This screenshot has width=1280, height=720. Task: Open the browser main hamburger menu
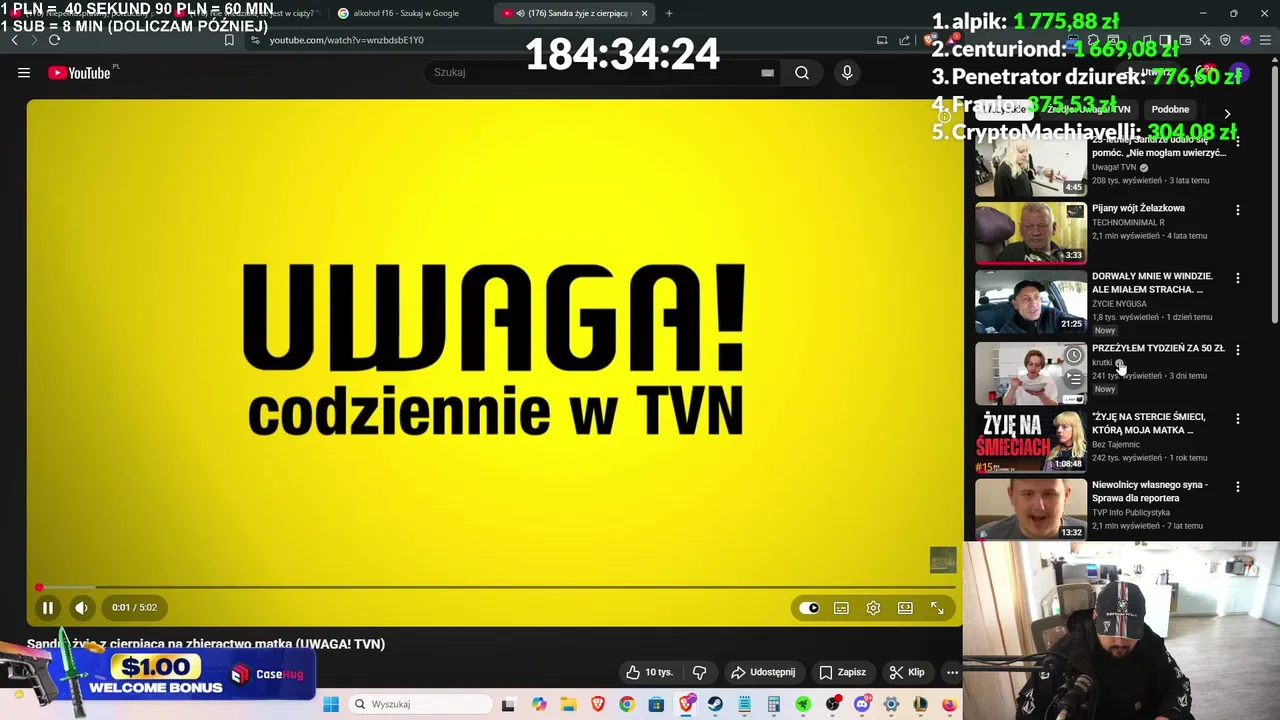coord(1265,40)
